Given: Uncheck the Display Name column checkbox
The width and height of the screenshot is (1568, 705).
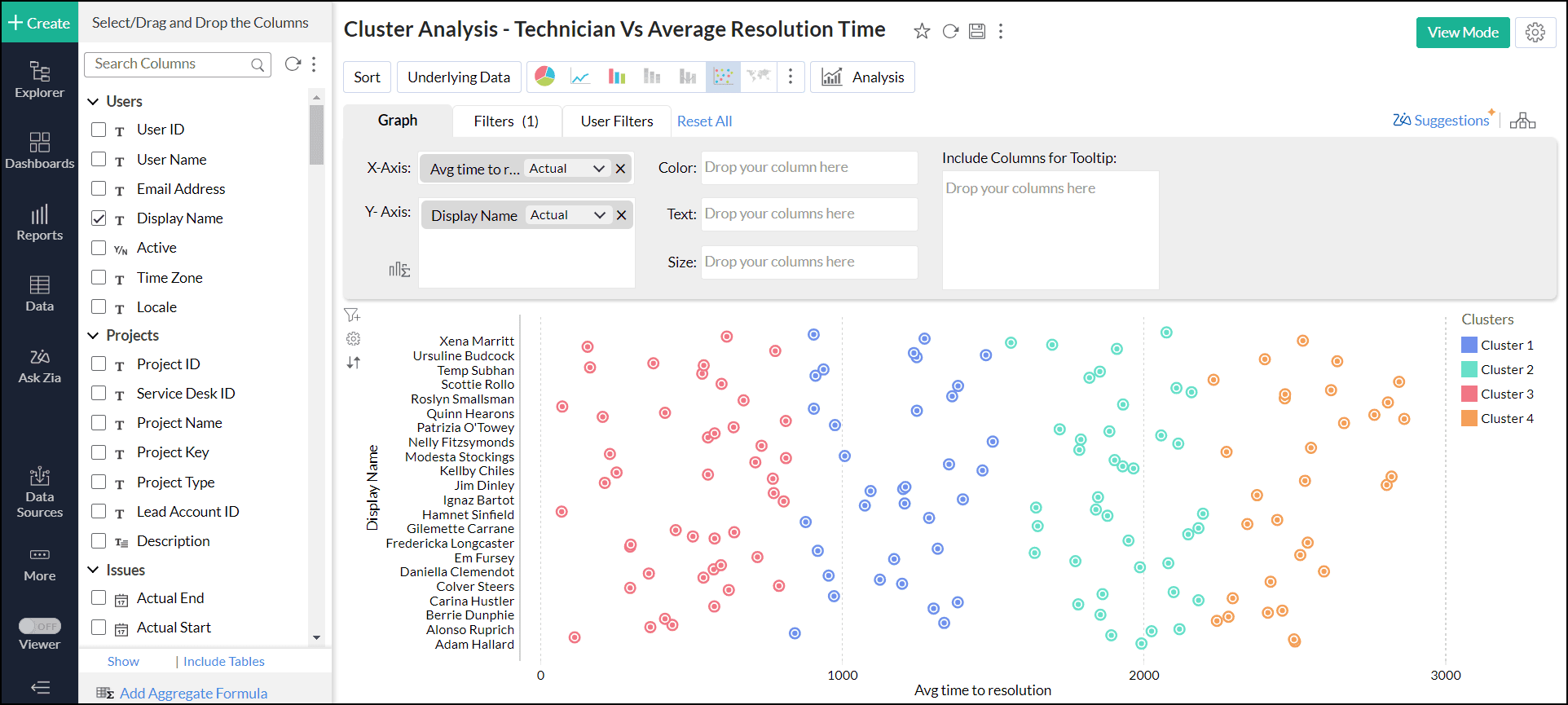Looking at the screenshot, I should tap(99, 218).
